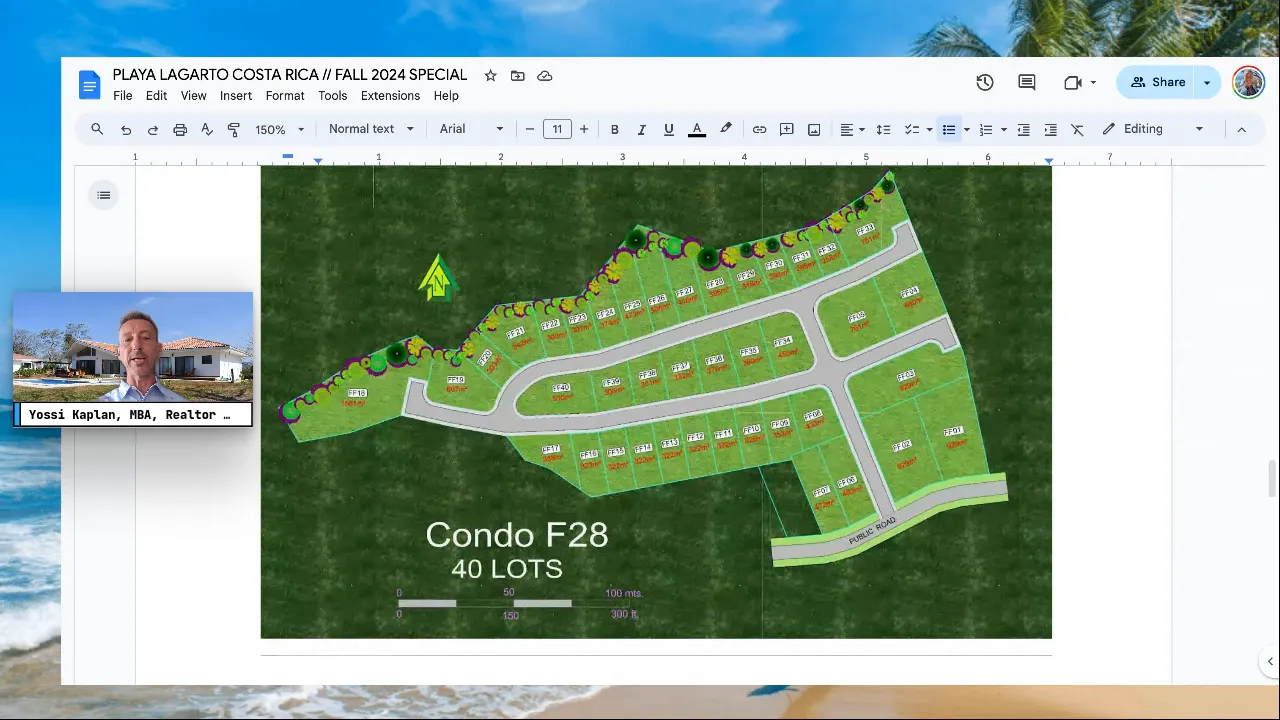Decrease font size with minus
Viewport: 1280px width, 720px height.
click(530, 129)
